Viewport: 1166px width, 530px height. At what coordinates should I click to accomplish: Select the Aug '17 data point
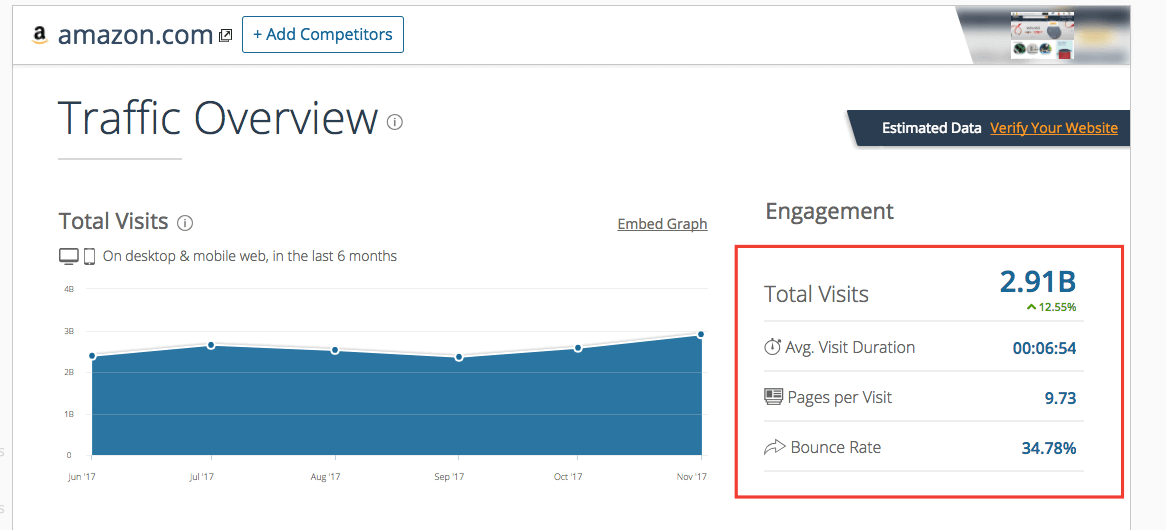click(x=335, y=350)
